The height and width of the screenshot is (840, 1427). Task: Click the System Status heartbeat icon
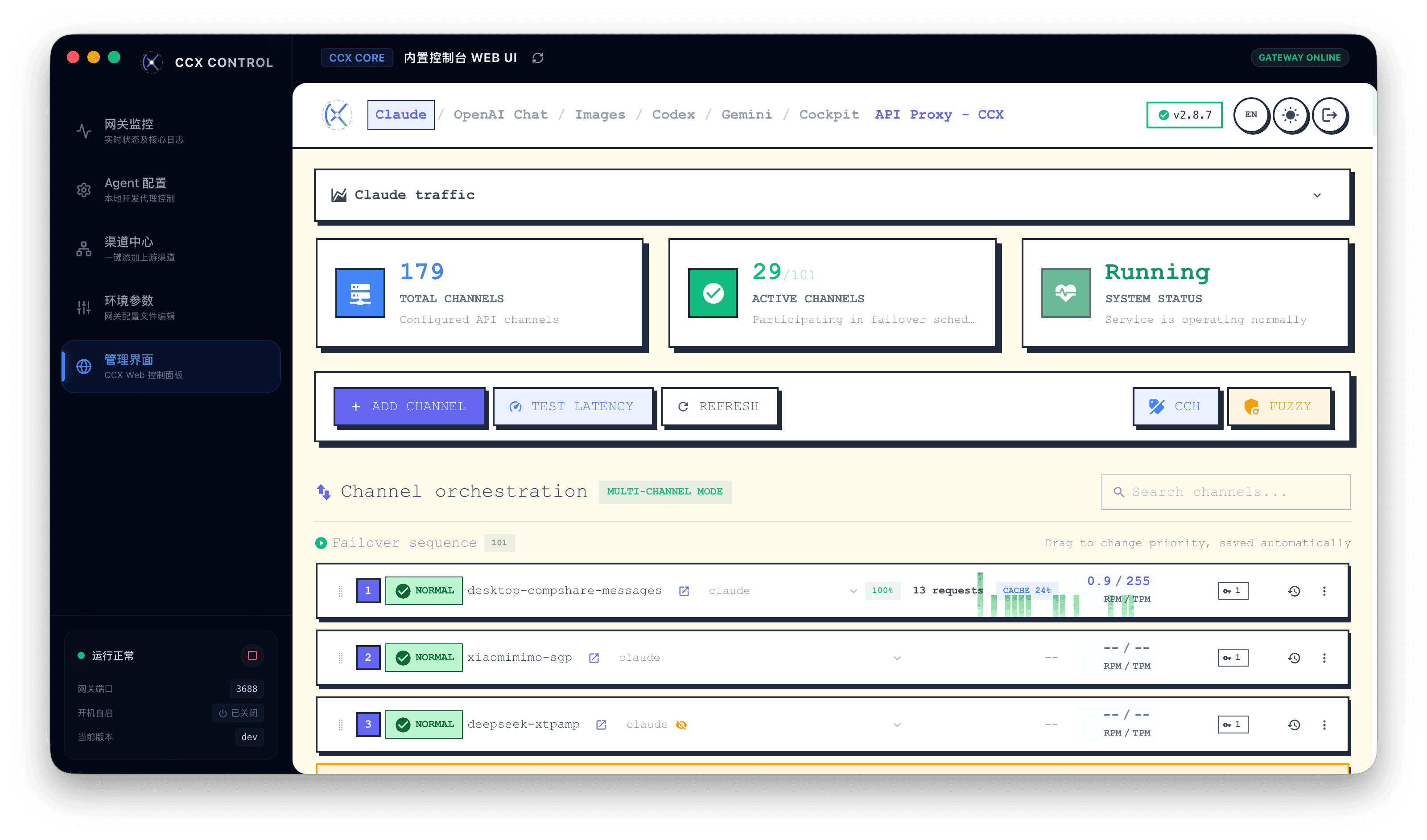pos(1066,293)
